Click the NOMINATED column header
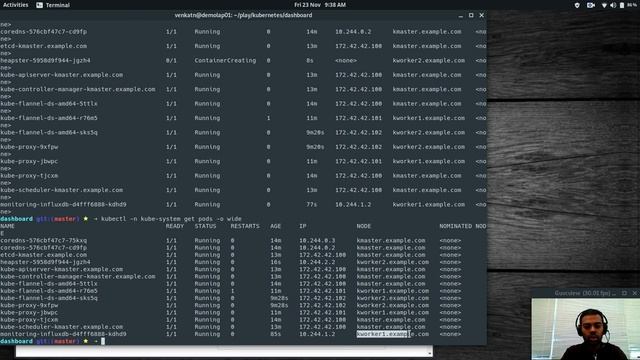This screenshot has height=360, width=640. pyautogui.click(x=456, y=226)
